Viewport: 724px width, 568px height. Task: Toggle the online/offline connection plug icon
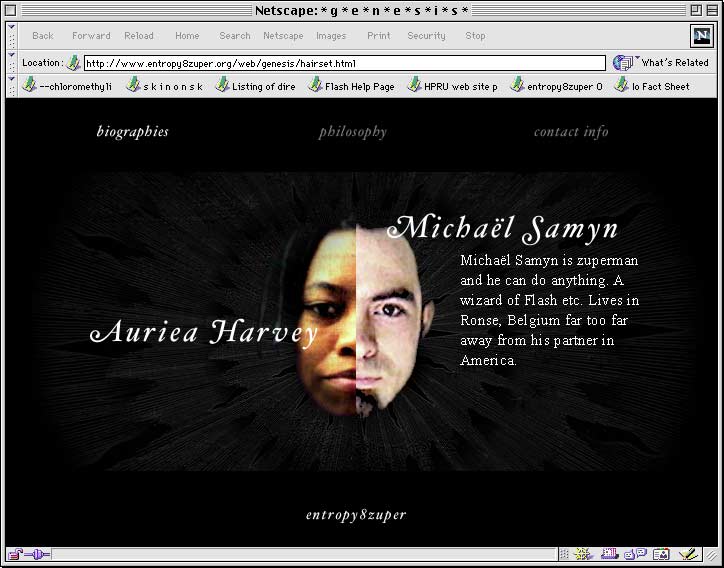point(37,554)
